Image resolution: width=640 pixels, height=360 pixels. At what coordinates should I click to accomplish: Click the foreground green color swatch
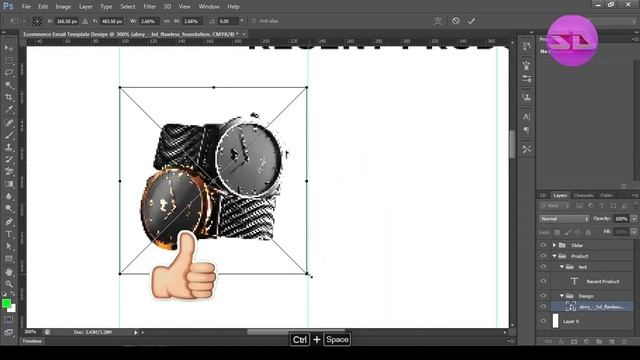coord(6,303)
